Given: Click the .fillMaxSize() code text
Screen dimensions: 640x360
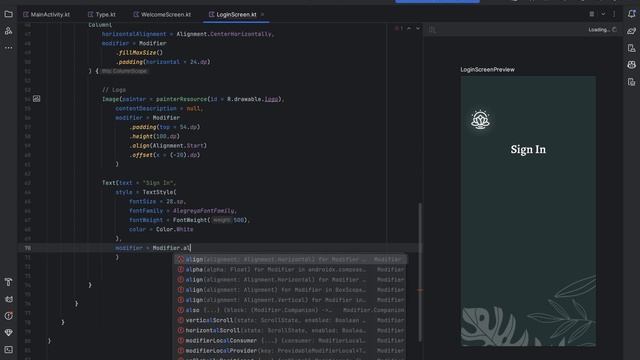Looking at the screenshot, I should (x=139, y=53).
